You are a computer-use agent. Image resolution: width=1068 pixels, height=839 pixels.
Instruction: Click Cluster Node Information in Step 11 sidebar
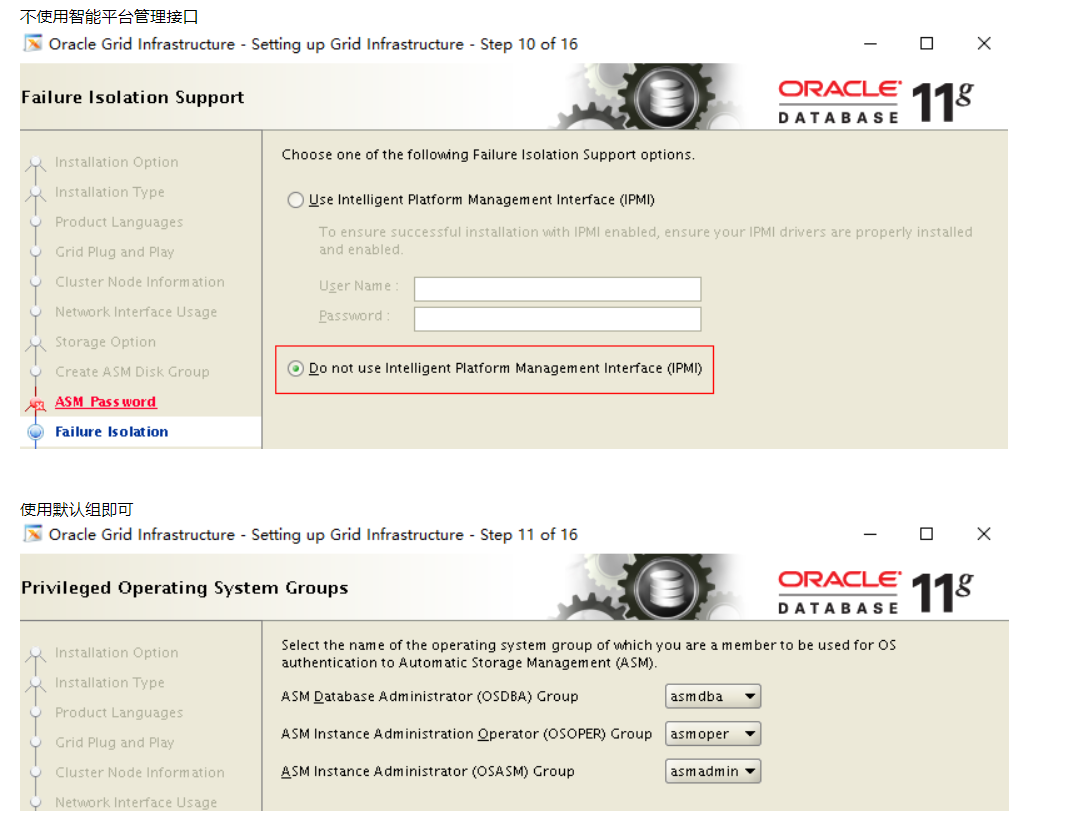pyautogui.click(x=140, y=772)
